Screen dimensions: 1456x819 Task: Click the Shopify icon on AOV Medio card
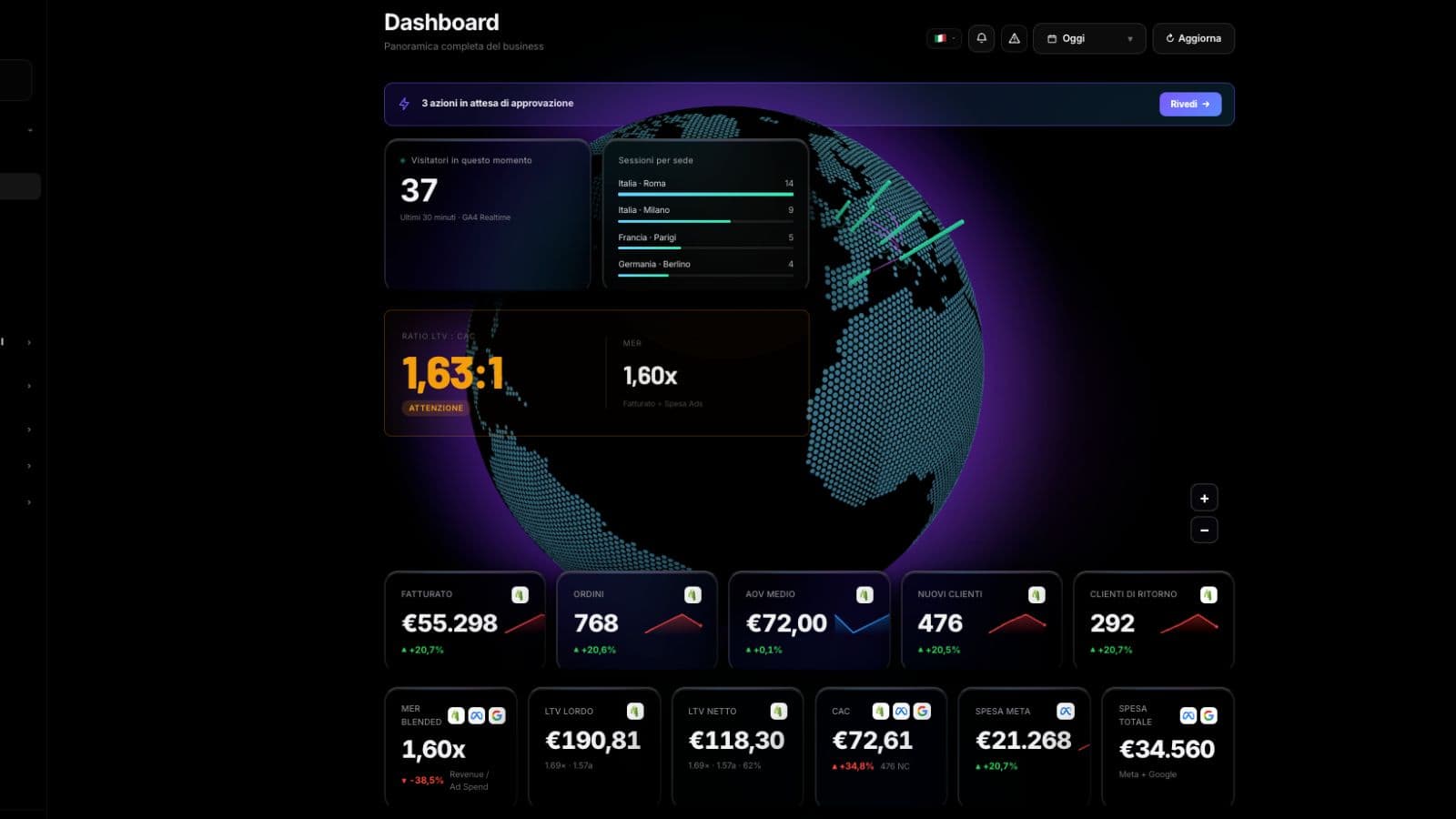(x=864, y=594)
